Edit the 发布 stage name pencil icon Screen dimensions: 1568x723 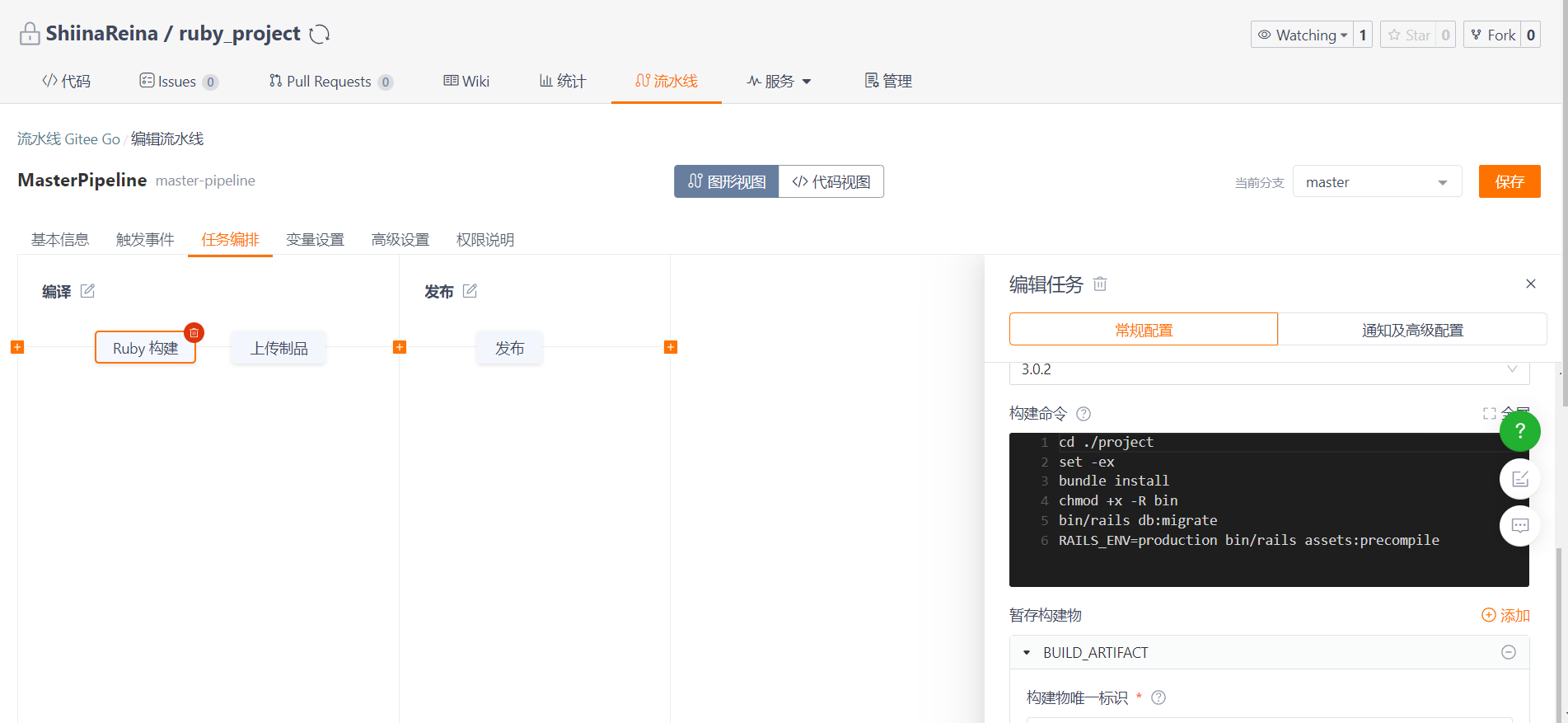[x=470, y=291]
